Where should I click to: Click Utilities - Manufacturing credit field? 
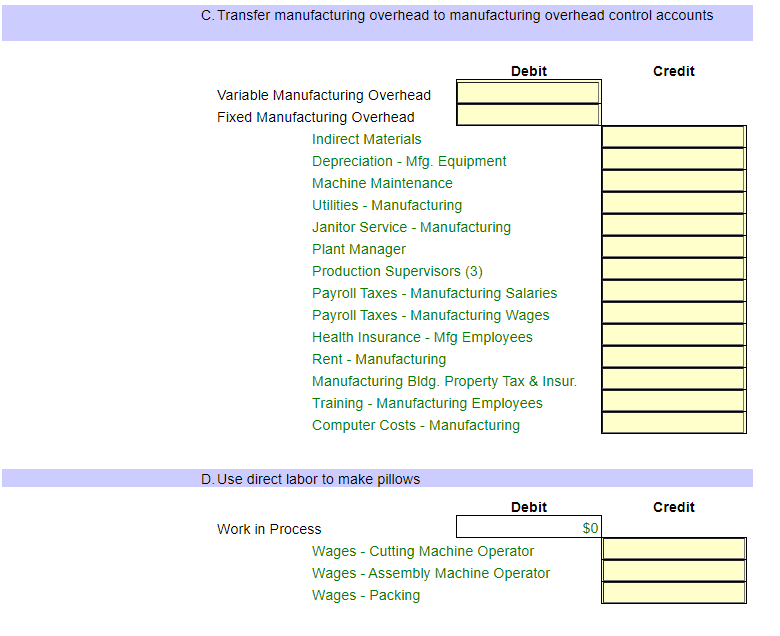674,203
